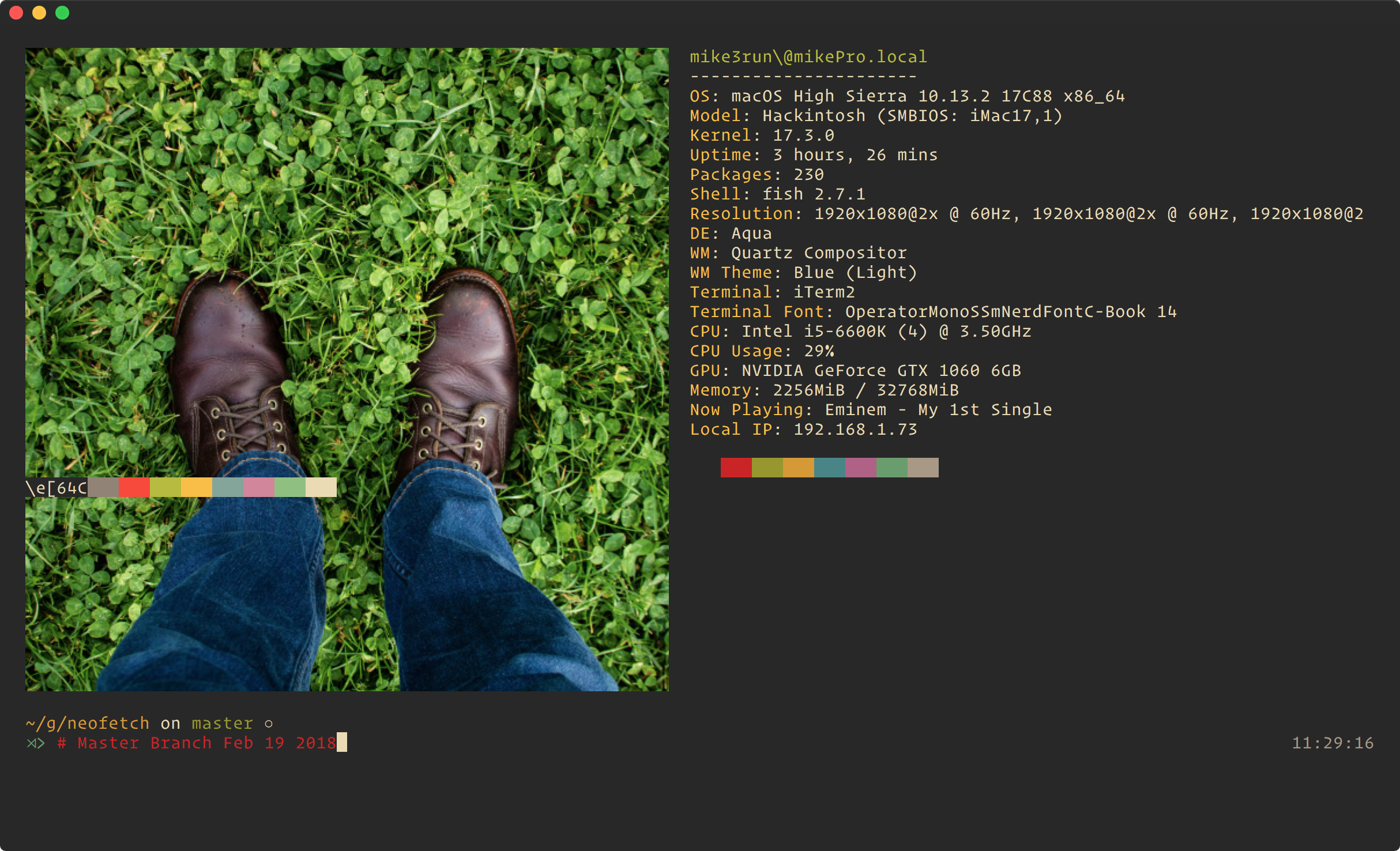Click the Packages: 230 line

pyautogui.click(x=757, y=174)
